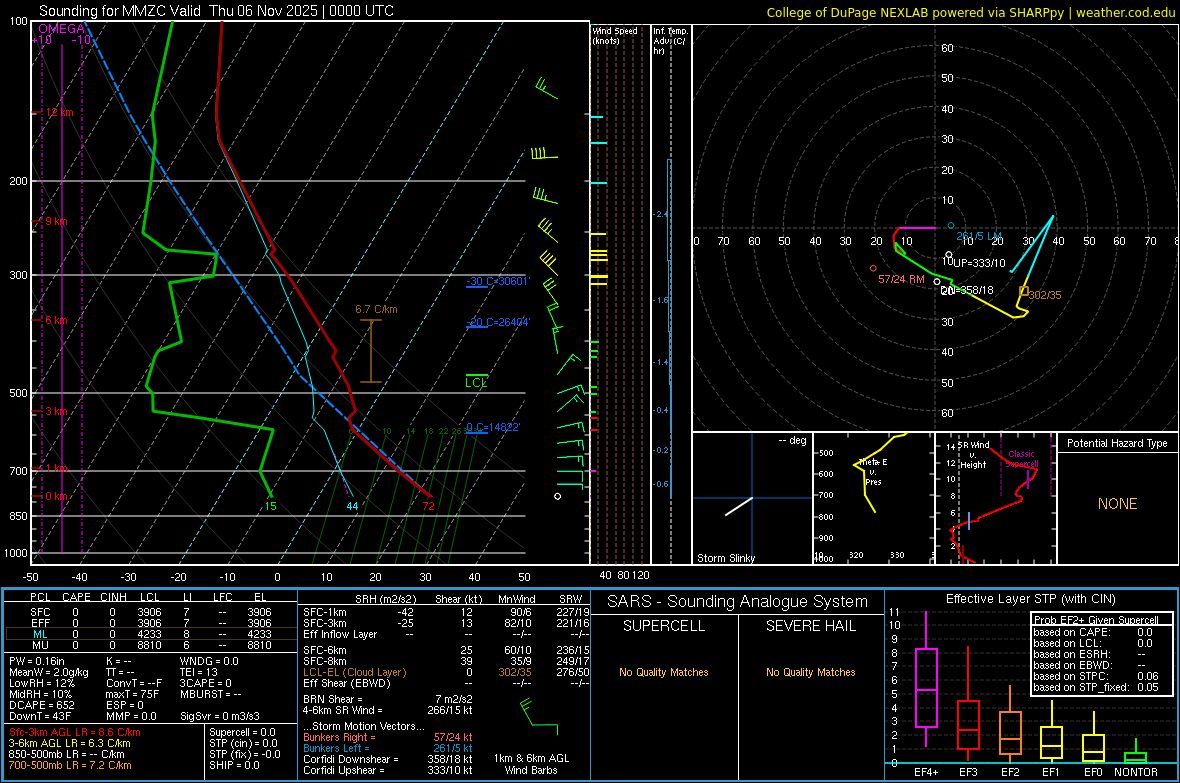This screenshot has height=783, width=1180.
Task: Click the red 'Bunkers Right = 57/24 kt' line
Action: 388,737
